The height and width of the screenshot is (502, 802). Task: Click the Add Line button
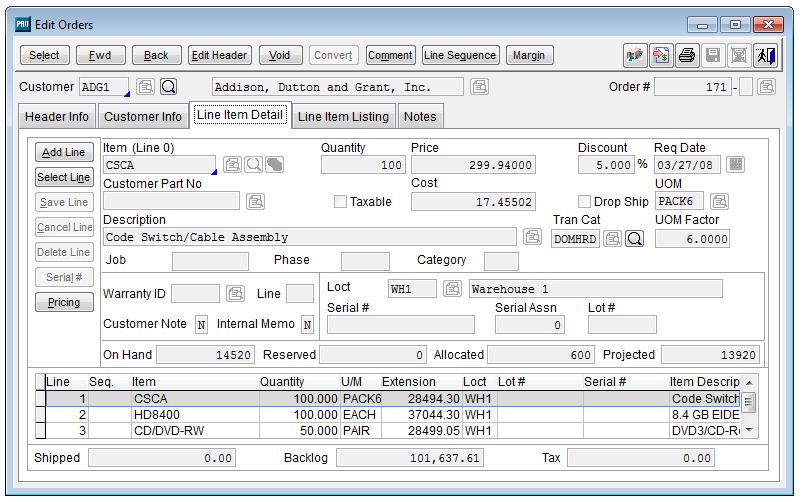pyautogui.click(x=64, y=152)
